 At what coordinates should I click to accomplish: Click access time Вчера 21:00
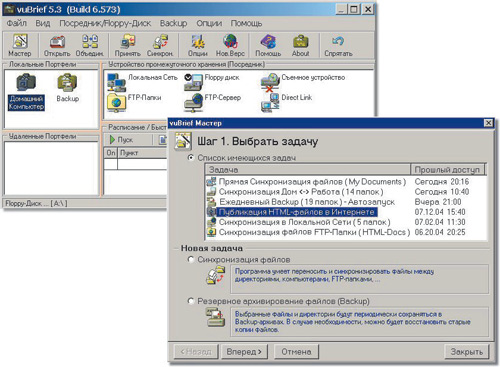(x=438, y=202)
